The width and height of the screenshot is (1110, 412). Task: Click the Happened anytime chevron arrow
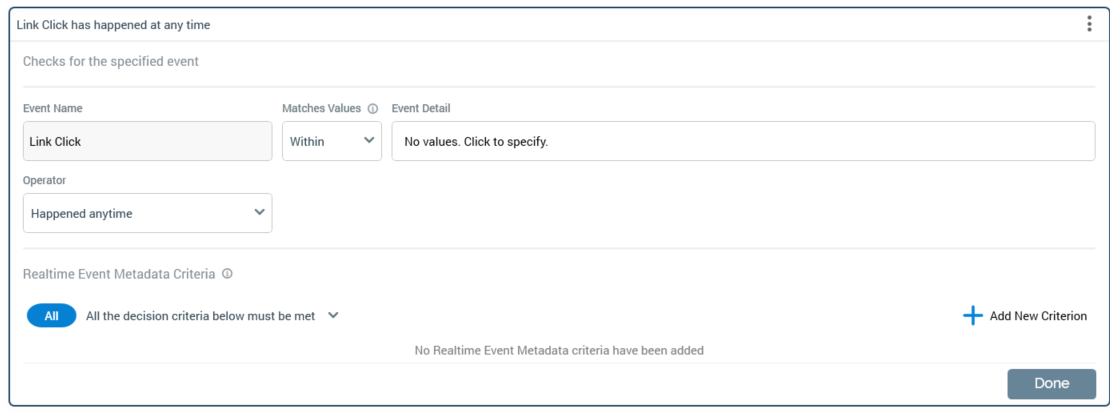click(260, 212)
